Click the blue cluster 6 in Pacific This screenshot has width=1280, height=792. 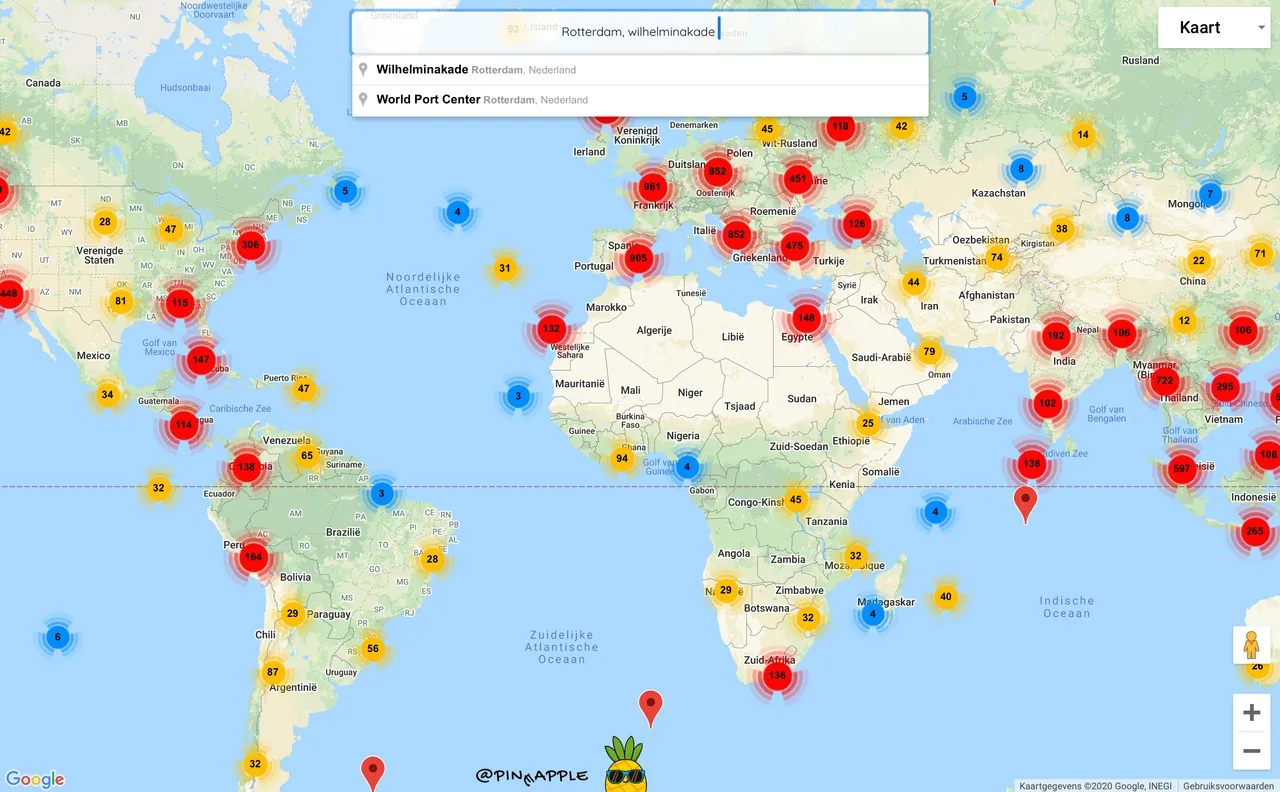click(x=57, y=637)
